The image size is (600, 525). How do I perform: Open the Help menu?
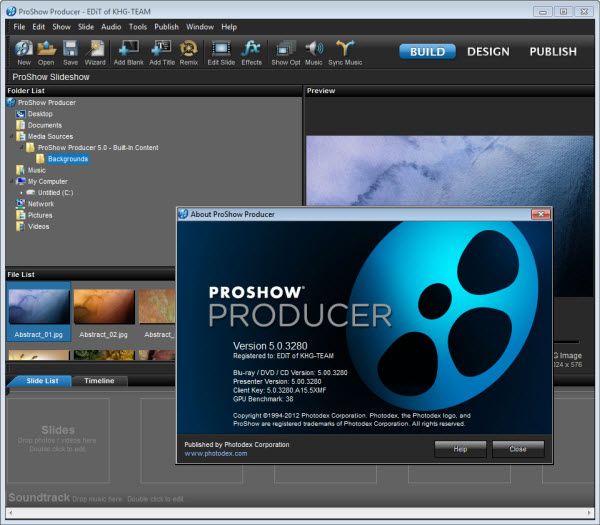coord(229,27)
